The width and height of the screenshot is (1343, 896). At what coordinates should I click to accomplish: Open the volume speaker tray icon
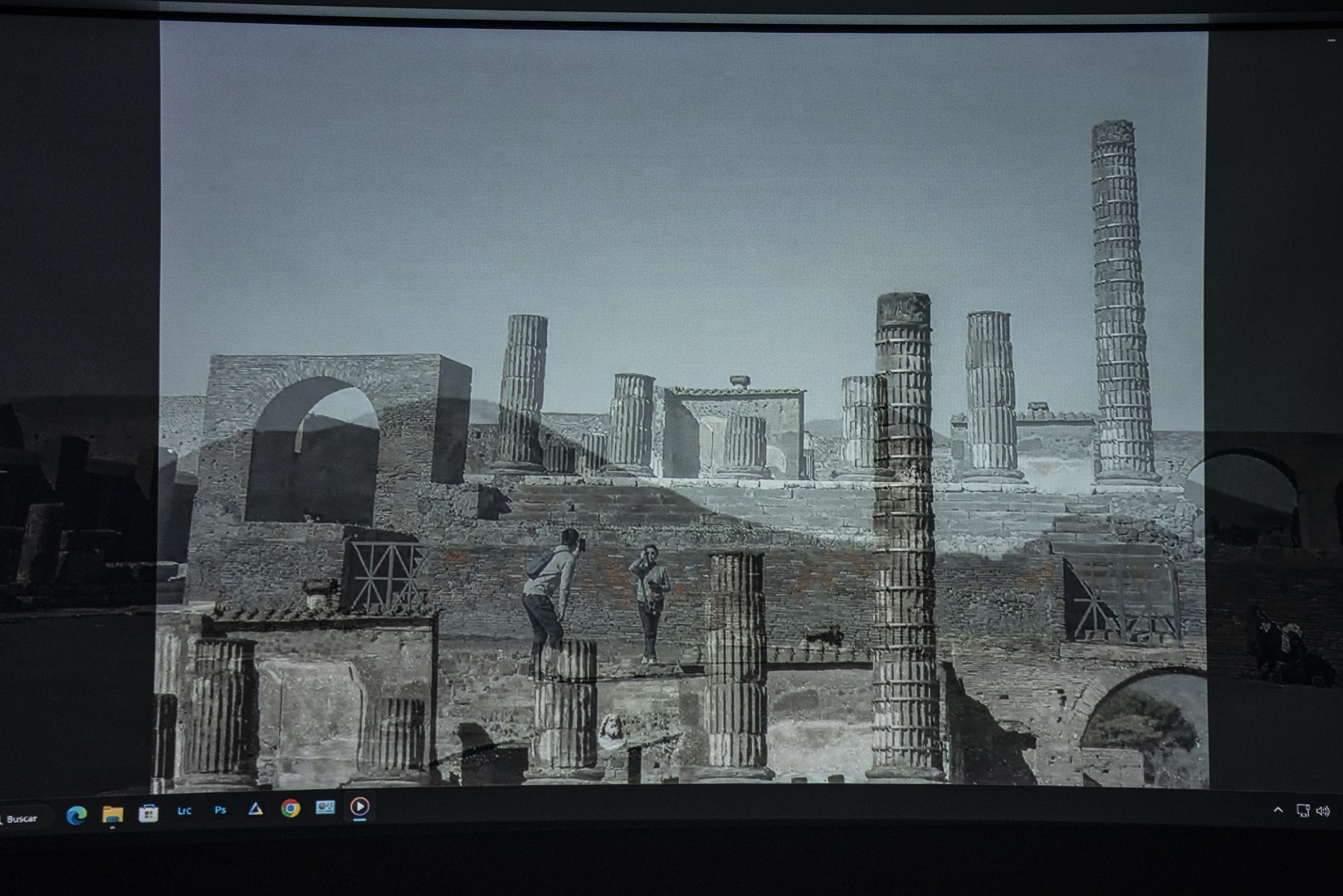tap(1323, 811)
